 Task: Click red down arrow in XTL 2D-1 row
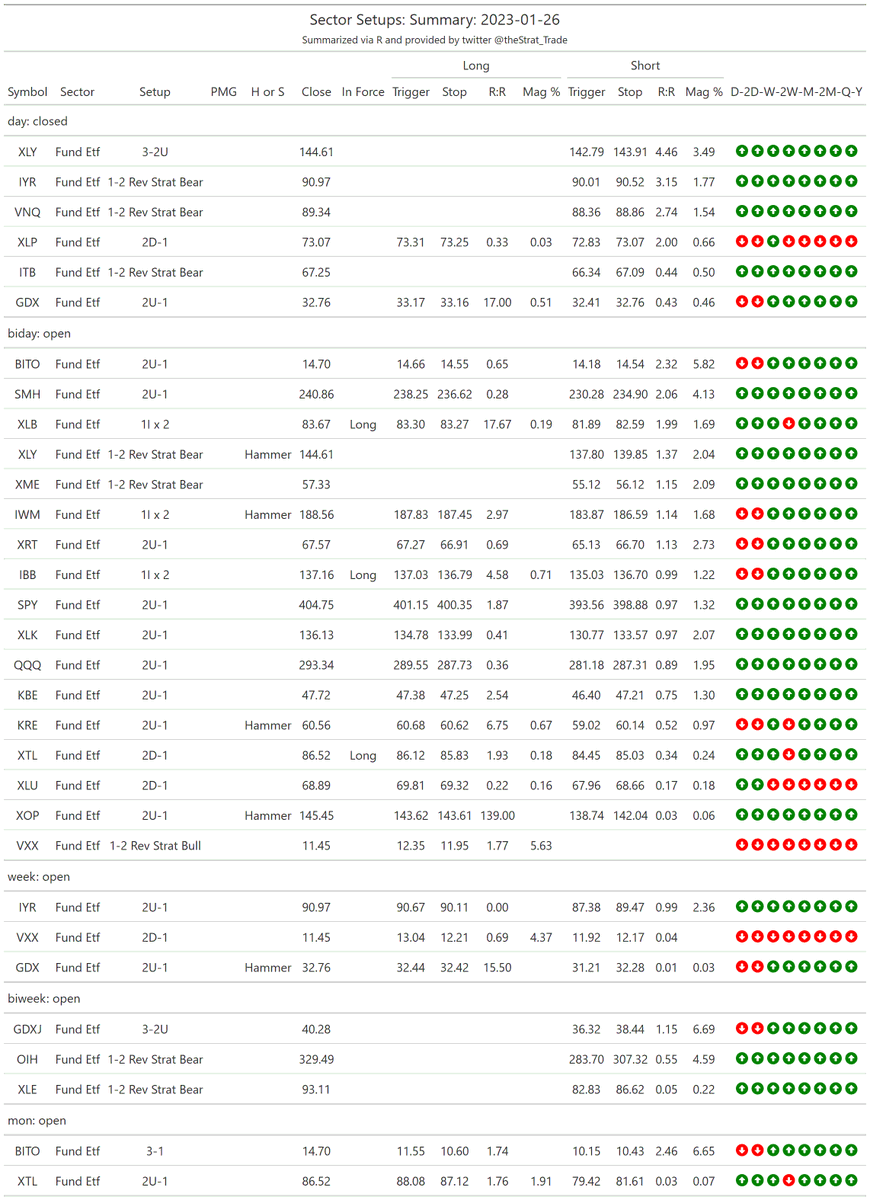pyautogui.click(x=789, y=755)
